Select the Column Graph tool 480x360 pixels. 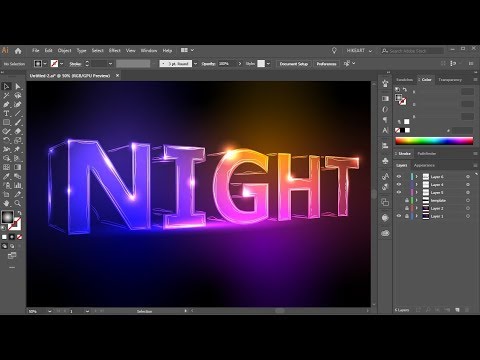point(18,185)
